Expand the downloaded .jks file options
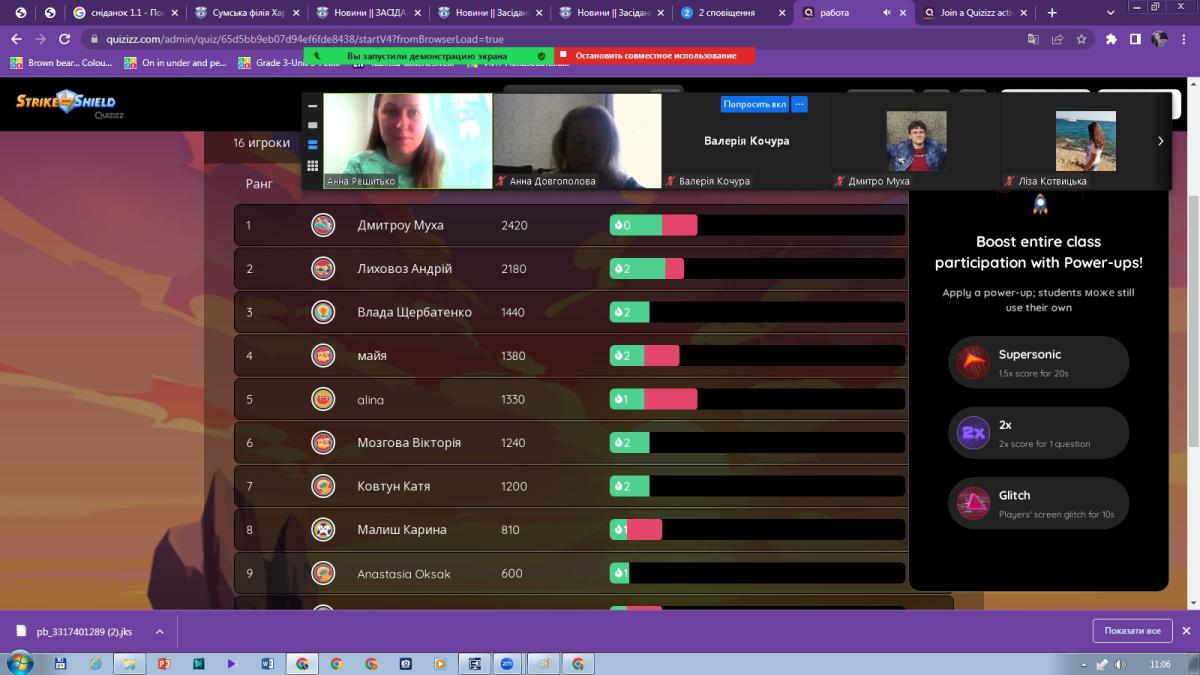The width and height of the screenshot is (1200, 675). coord(157,631)
